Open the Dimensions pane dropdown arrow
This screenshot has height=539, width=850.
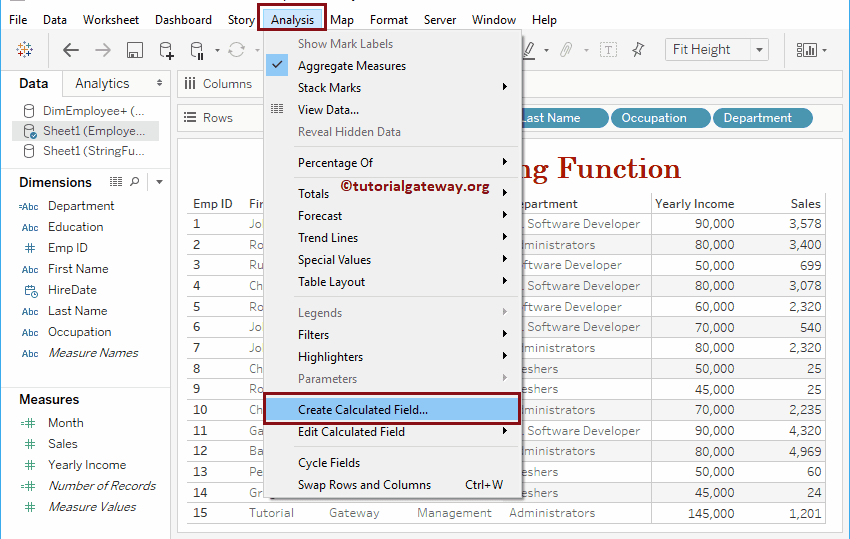tap(159, 182)
